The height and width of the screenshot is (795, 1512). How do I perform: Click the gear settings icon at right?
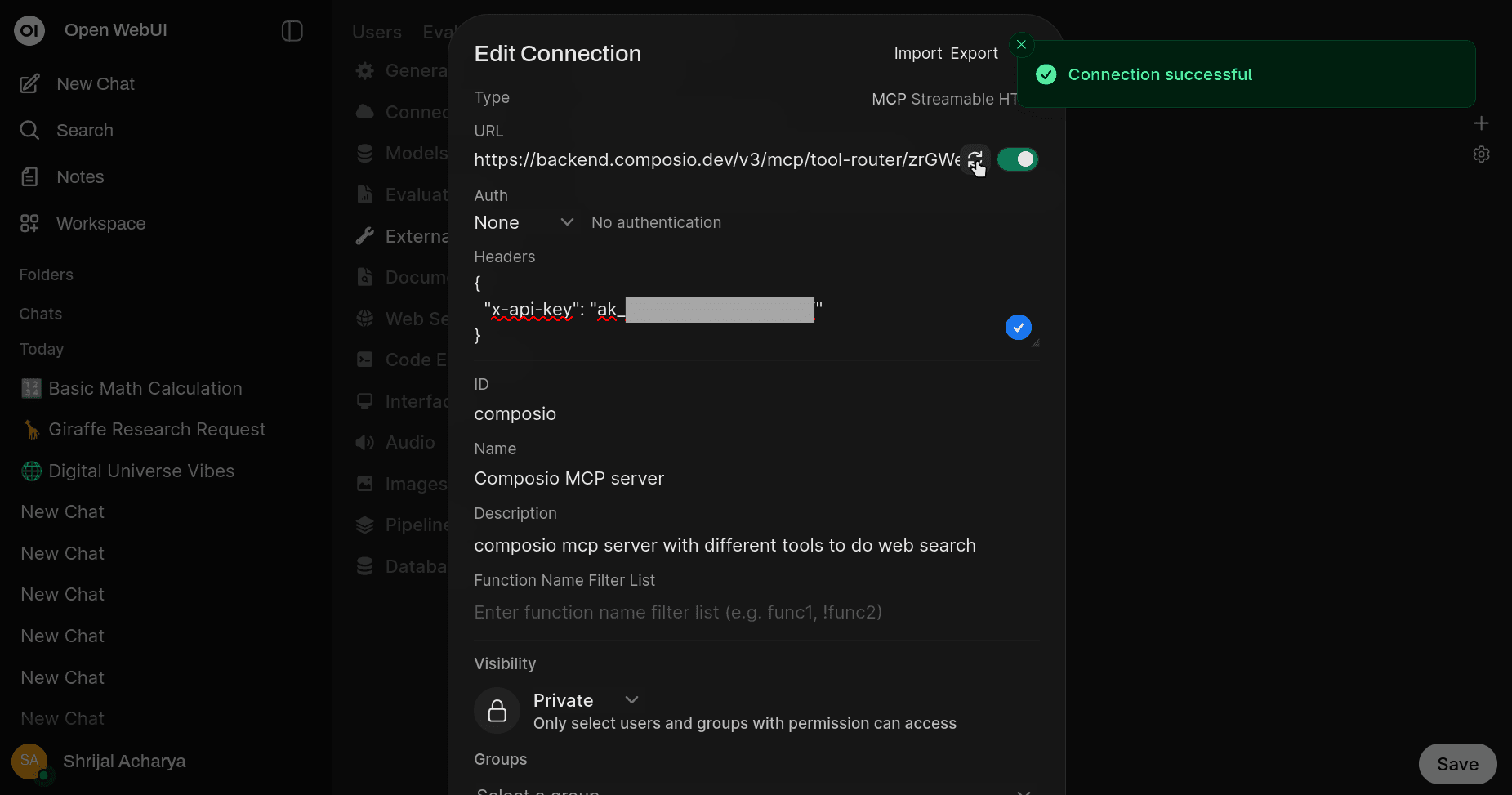click(1482, 154)
